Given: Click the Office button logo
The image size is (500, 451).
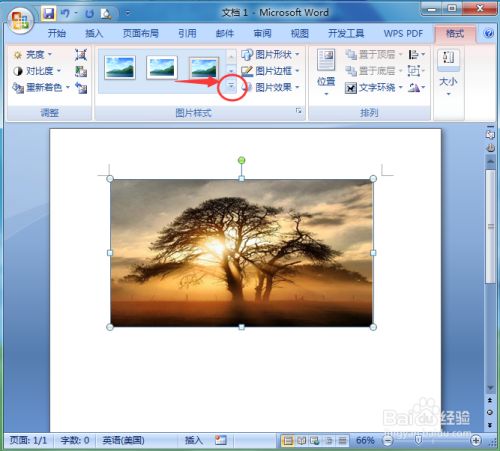Looking at the screenshot, I should click(x=21, y=20).
